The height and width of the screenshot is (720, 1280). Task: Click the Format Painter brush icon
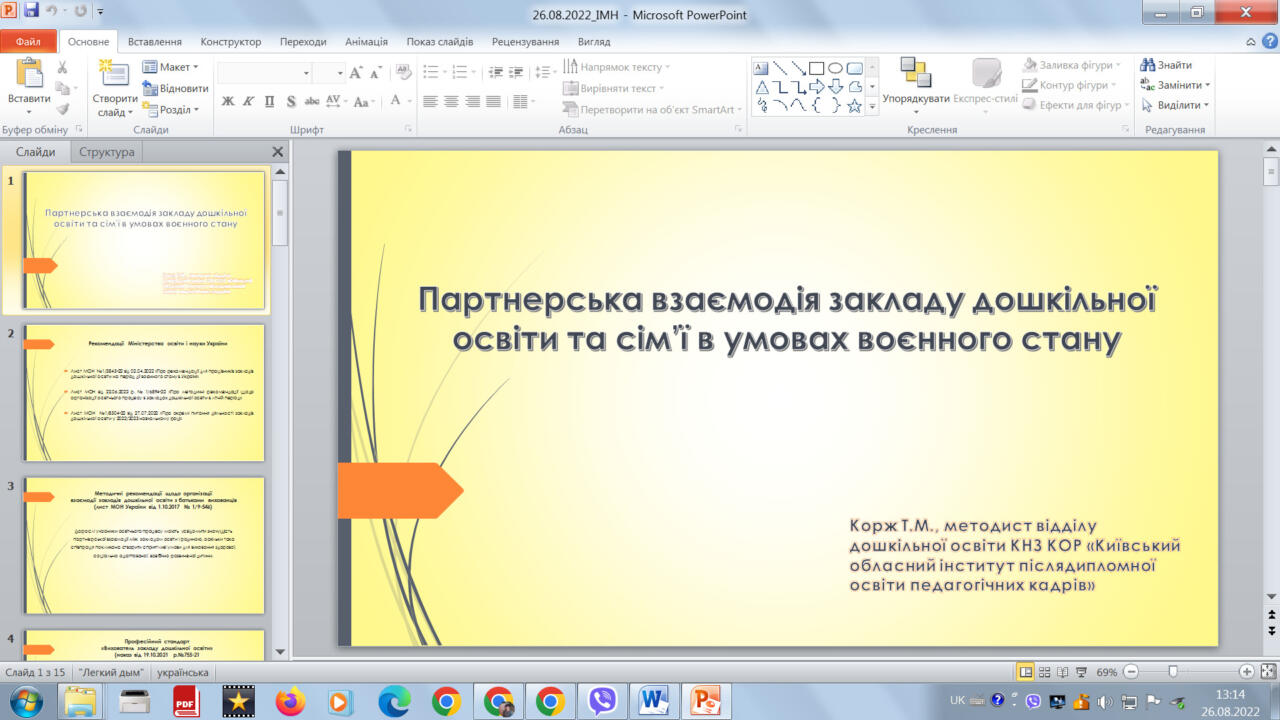point(63,108)
